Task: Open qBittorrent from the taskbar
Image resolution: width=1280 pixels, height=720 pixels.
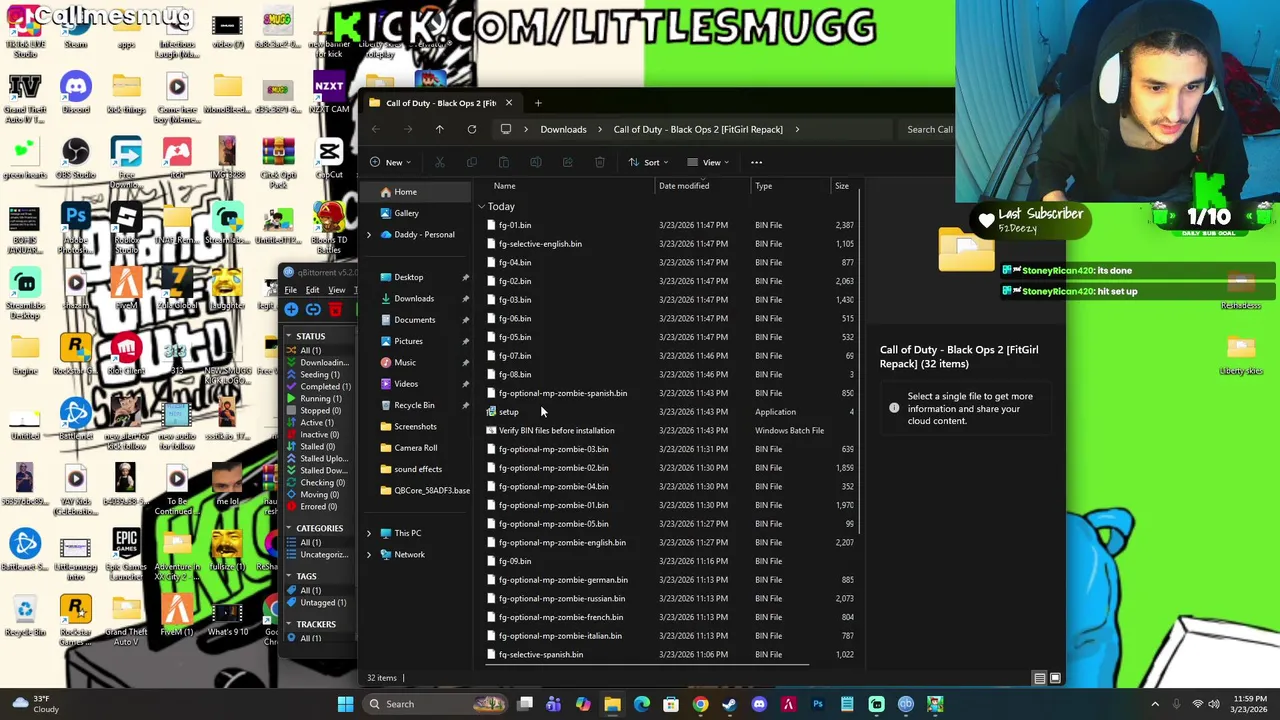Action: (x=906, y=704)
